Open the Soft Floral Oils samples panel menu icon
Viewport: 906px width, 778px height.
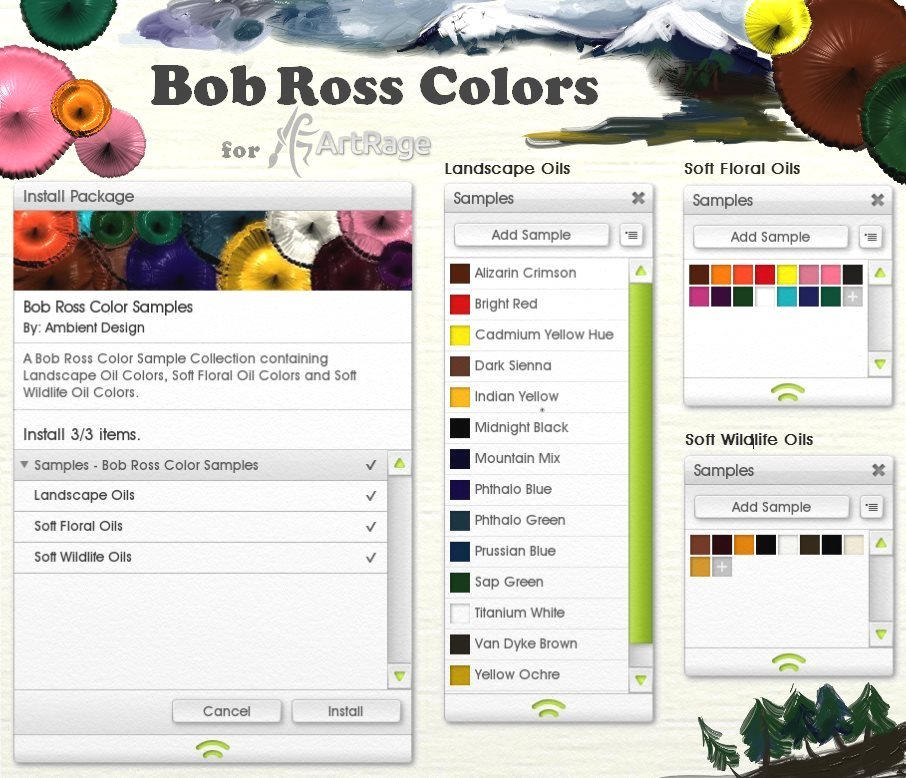871,238
